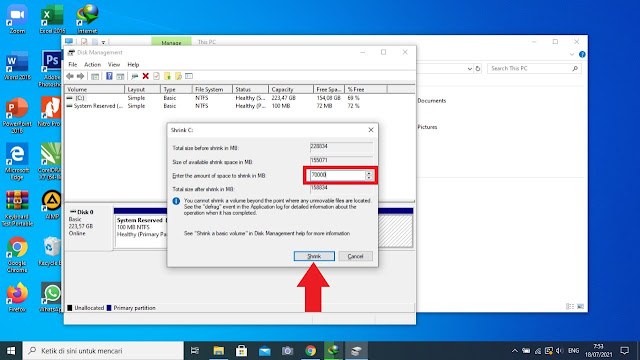
Task: Open the Google Chrome desktop shortcut
Action: click(17, 254)
